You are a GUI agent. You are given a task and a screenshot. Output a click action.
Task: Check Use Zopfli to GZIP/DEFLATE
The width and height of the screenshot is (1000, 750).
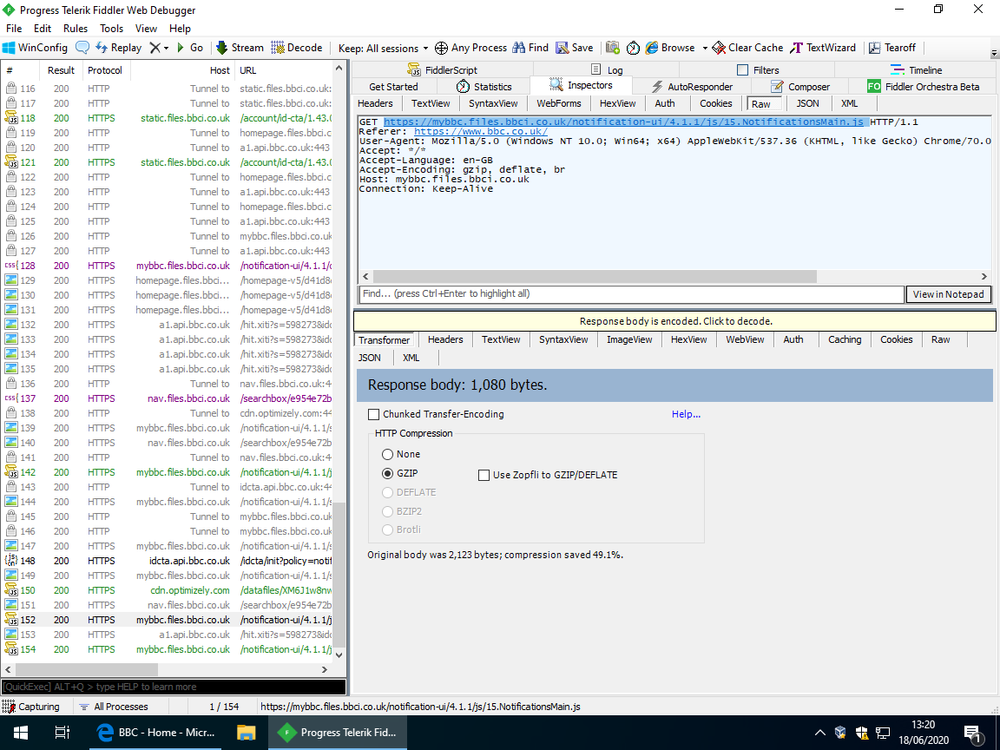pos(483,475)
